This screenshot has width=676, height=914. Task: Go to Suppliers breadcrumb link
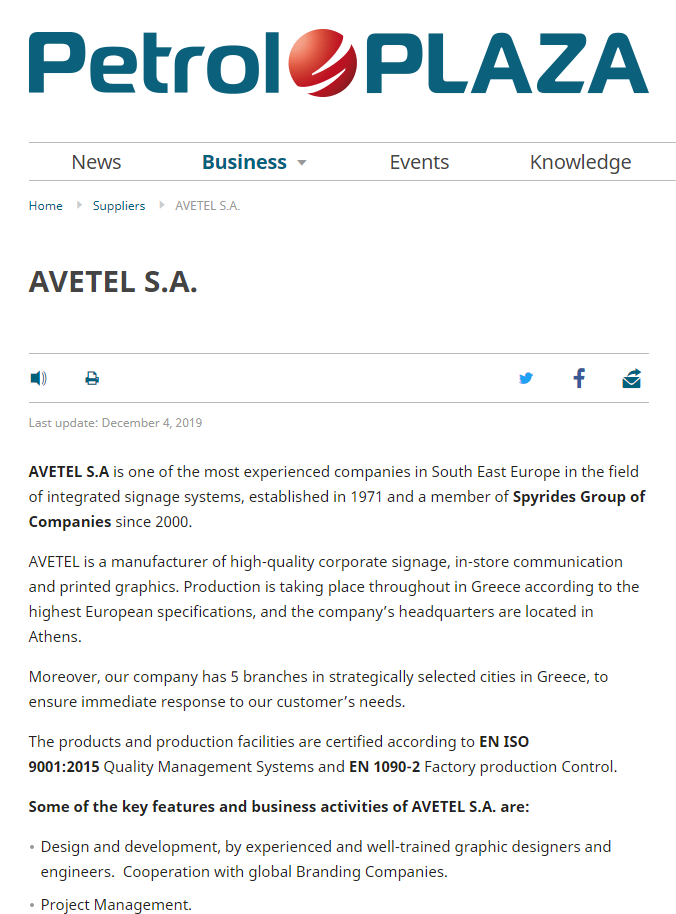click(119, 206)
